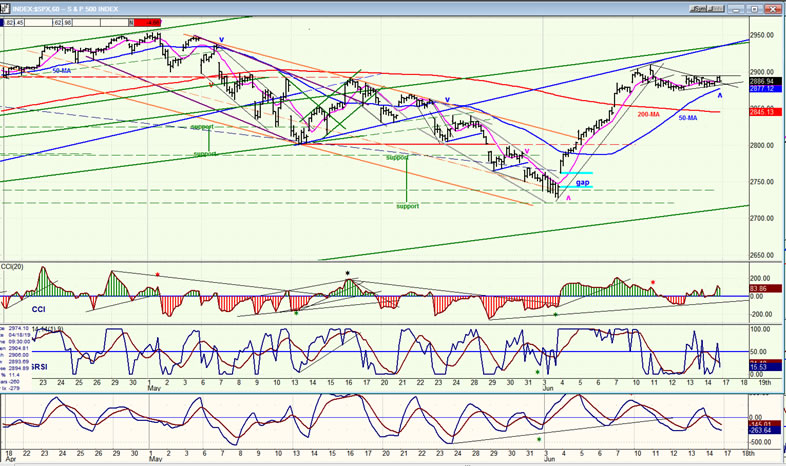Click the window title 'S & P 500 INDEX'
This screenshot has height=466, width=786.
click(x=93, y=9)
